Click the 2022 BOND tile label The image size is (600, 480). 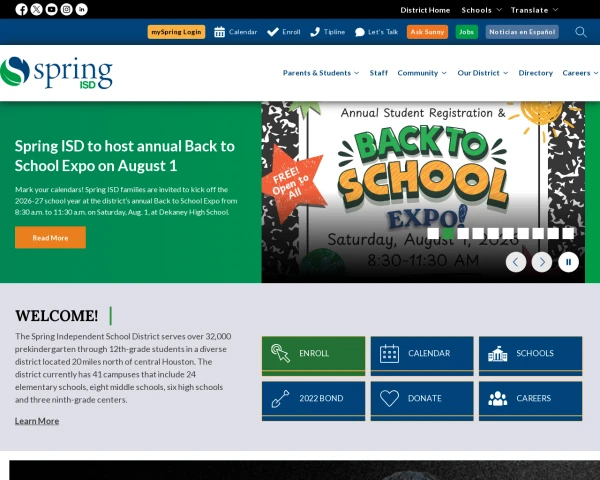pyautogui.click(x=321, y=398)
